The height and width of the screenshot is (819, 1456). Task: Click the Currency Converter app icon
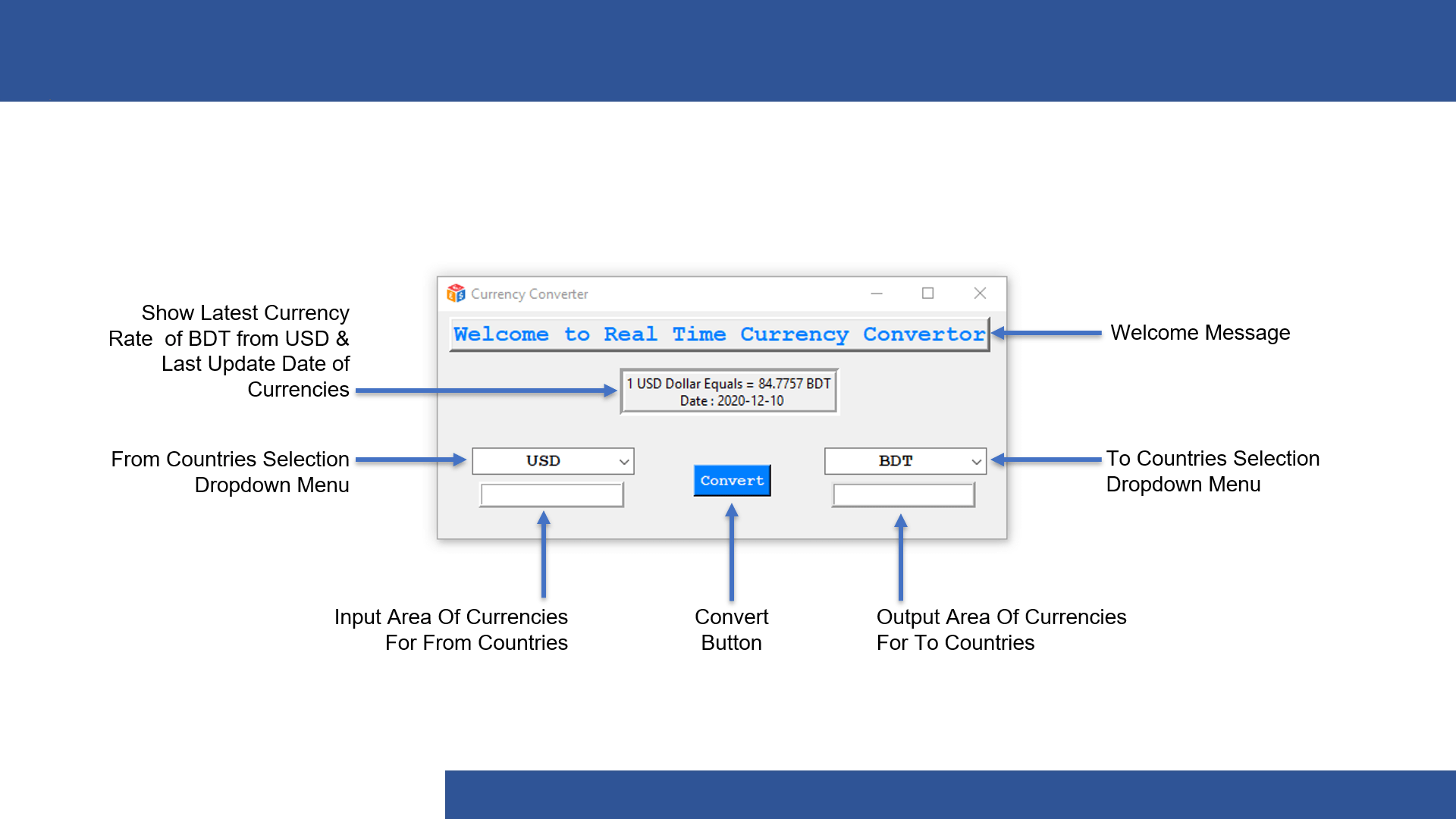pos(456,293)
